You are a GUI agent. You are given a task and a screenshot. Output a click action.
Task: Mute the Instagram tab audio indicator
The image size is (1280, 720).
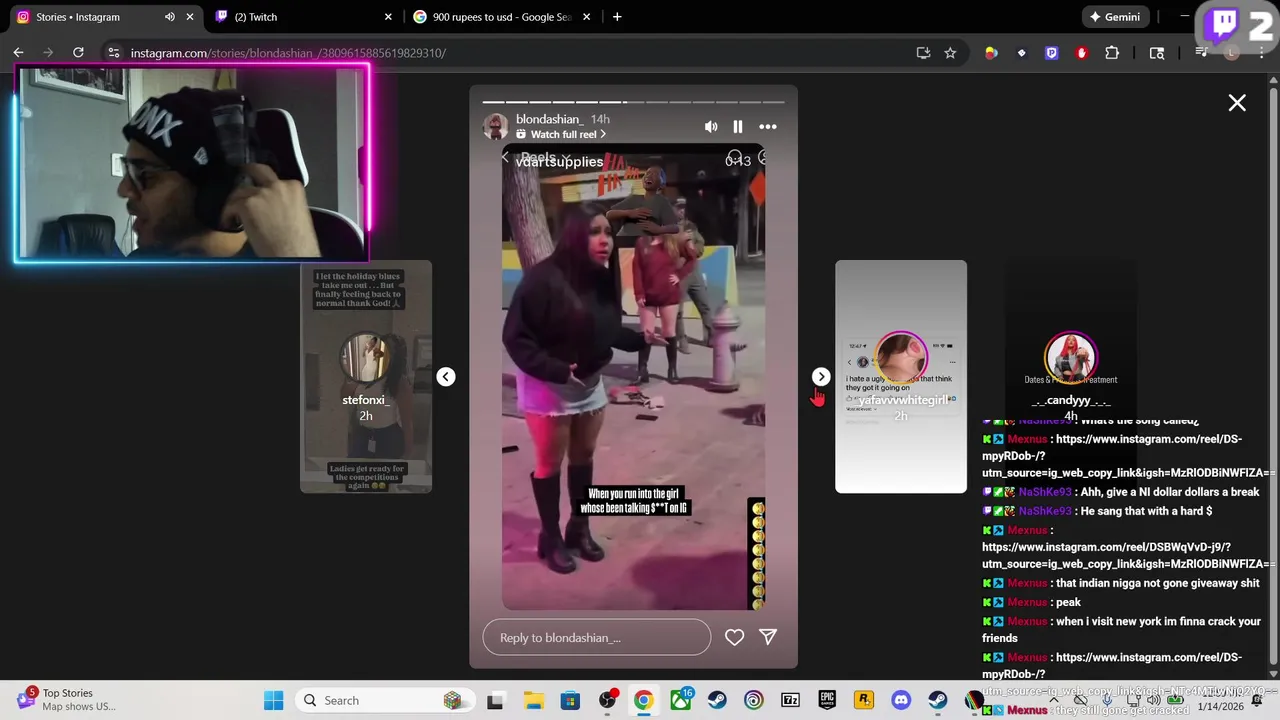click(x=170, y=17)
